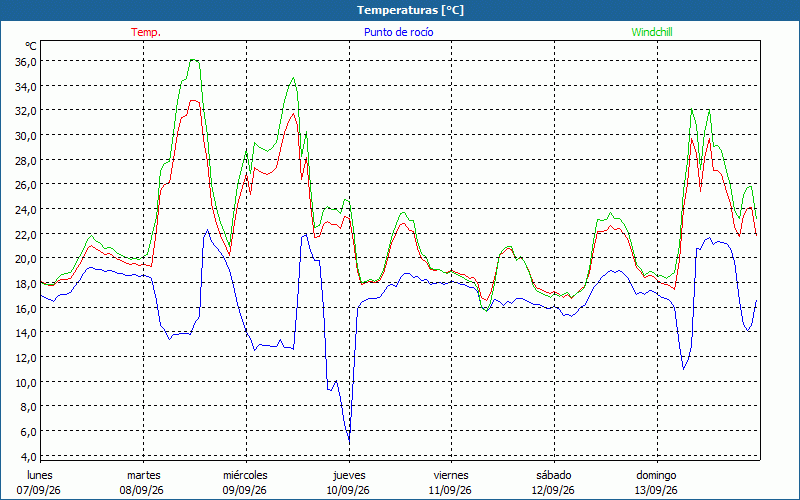Click the blue dew point minimum near jueves
Screen dimensions: 800x500
click(349, 441)
